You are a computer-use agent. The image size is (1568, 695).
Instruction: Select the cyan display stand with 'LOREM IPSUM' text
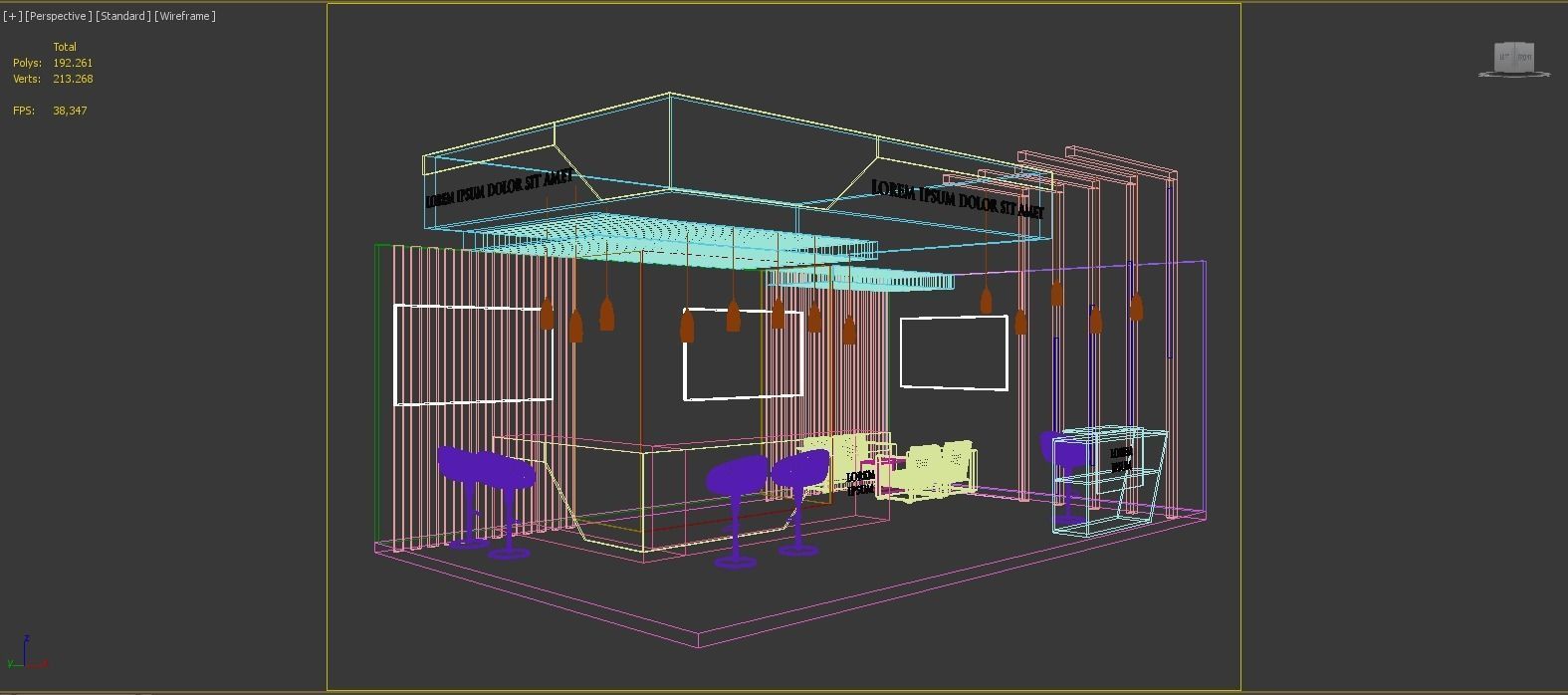click(x=1110, y=480)
